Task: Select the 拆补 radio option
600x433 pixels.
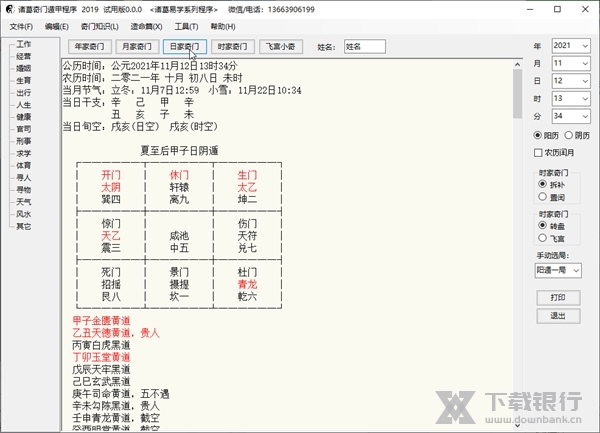Action: coord(551,184)
